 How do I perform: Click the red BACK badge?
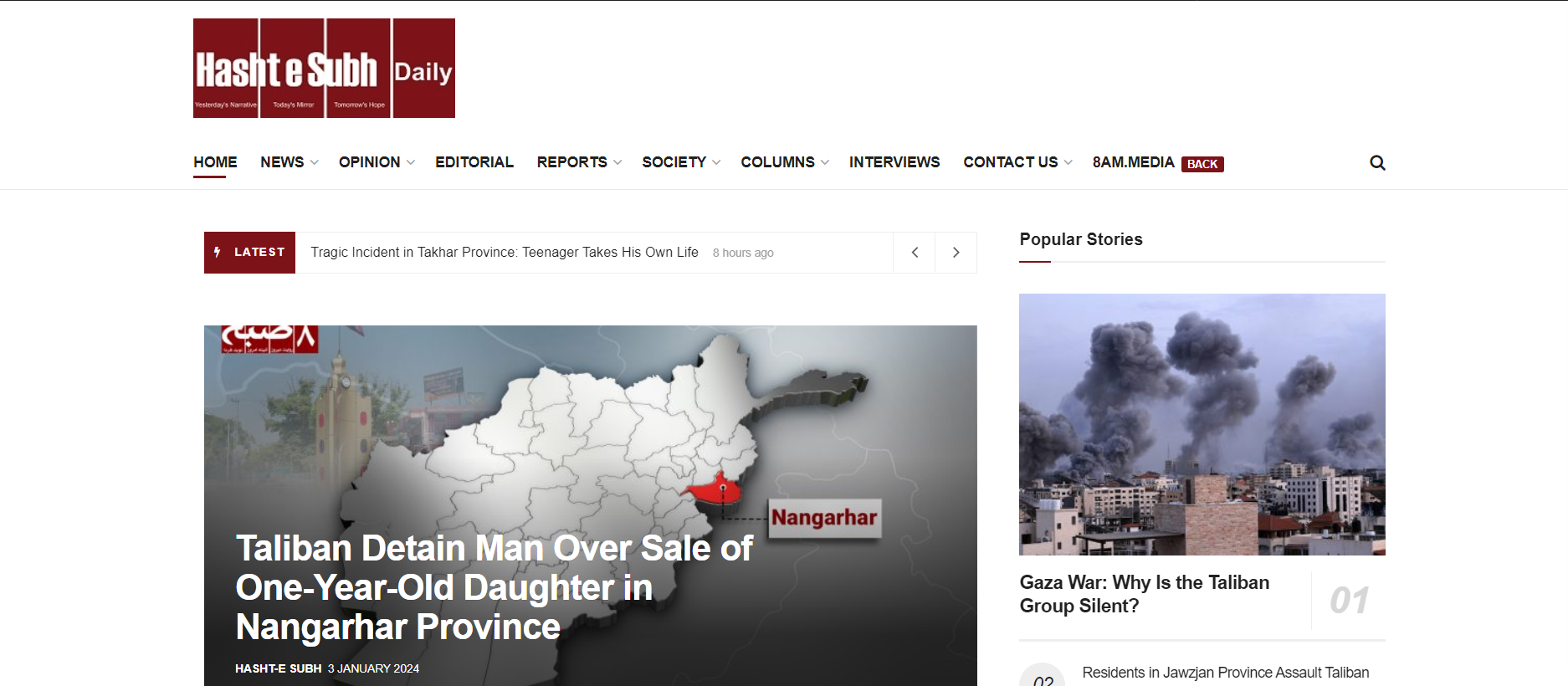click(x=1202, y=164)
